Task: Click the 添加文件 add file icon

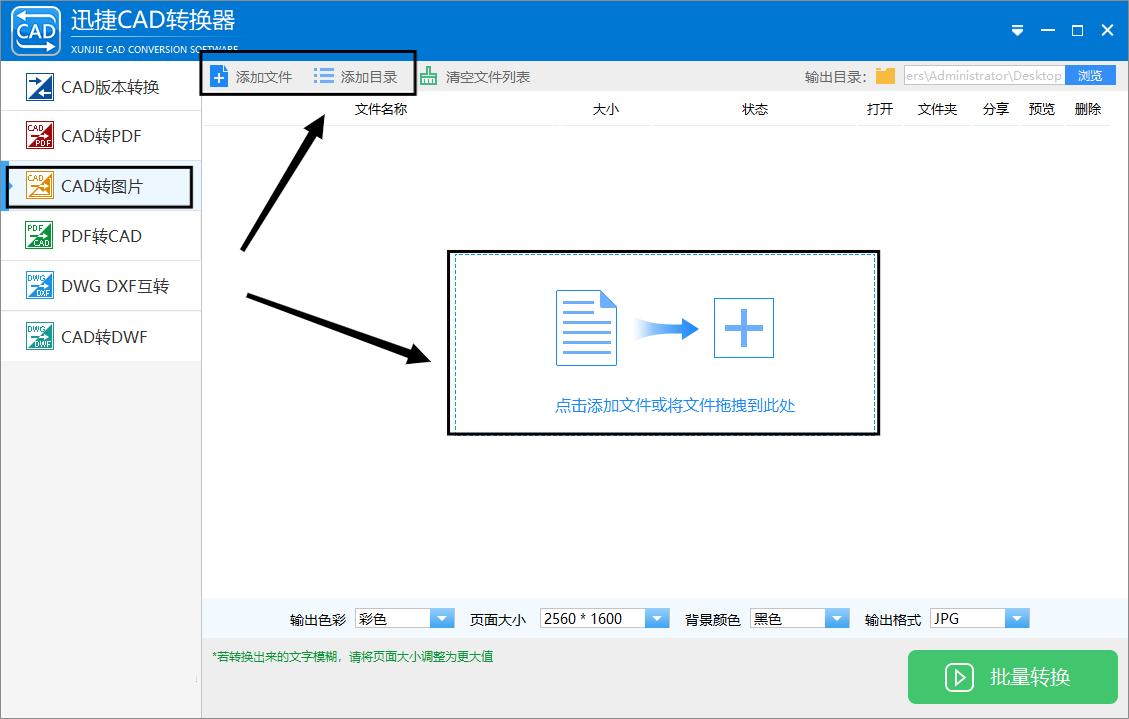Action: point(218,74)
